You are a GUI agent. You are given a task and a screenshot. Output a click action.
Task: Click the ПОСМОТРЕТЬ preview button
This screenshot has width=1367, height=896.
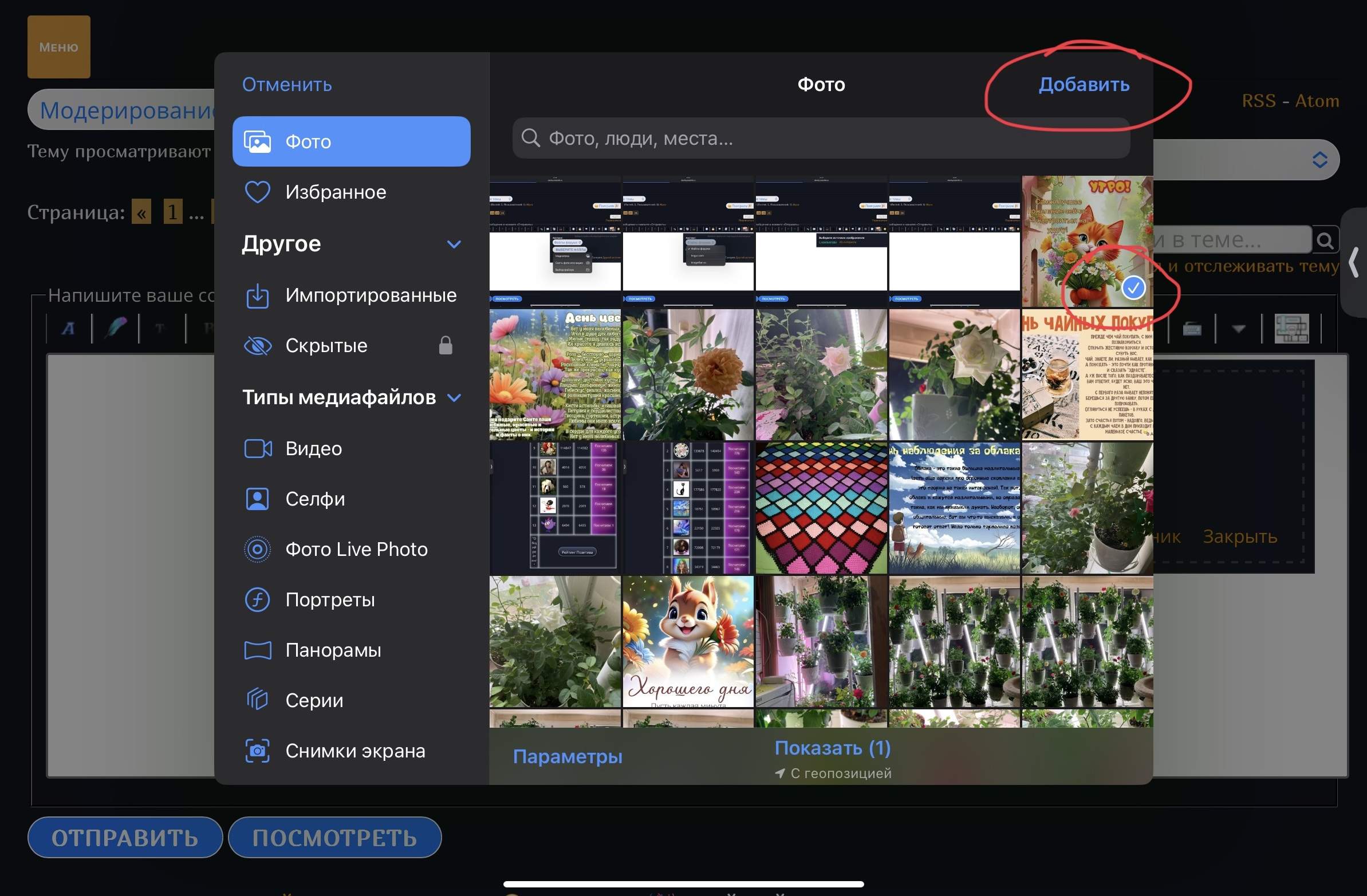tap(335, 838)
